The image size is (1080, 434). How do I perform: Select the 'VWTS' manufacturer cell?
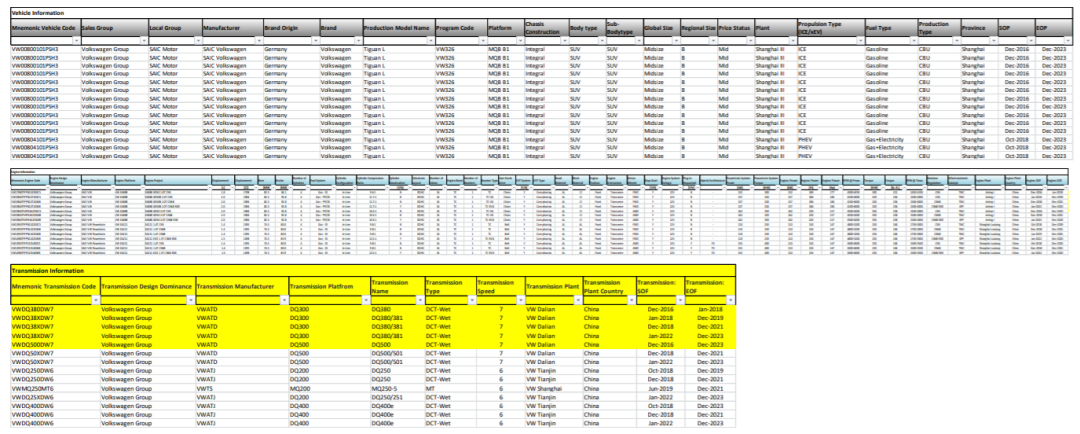(x=242, y=389)
